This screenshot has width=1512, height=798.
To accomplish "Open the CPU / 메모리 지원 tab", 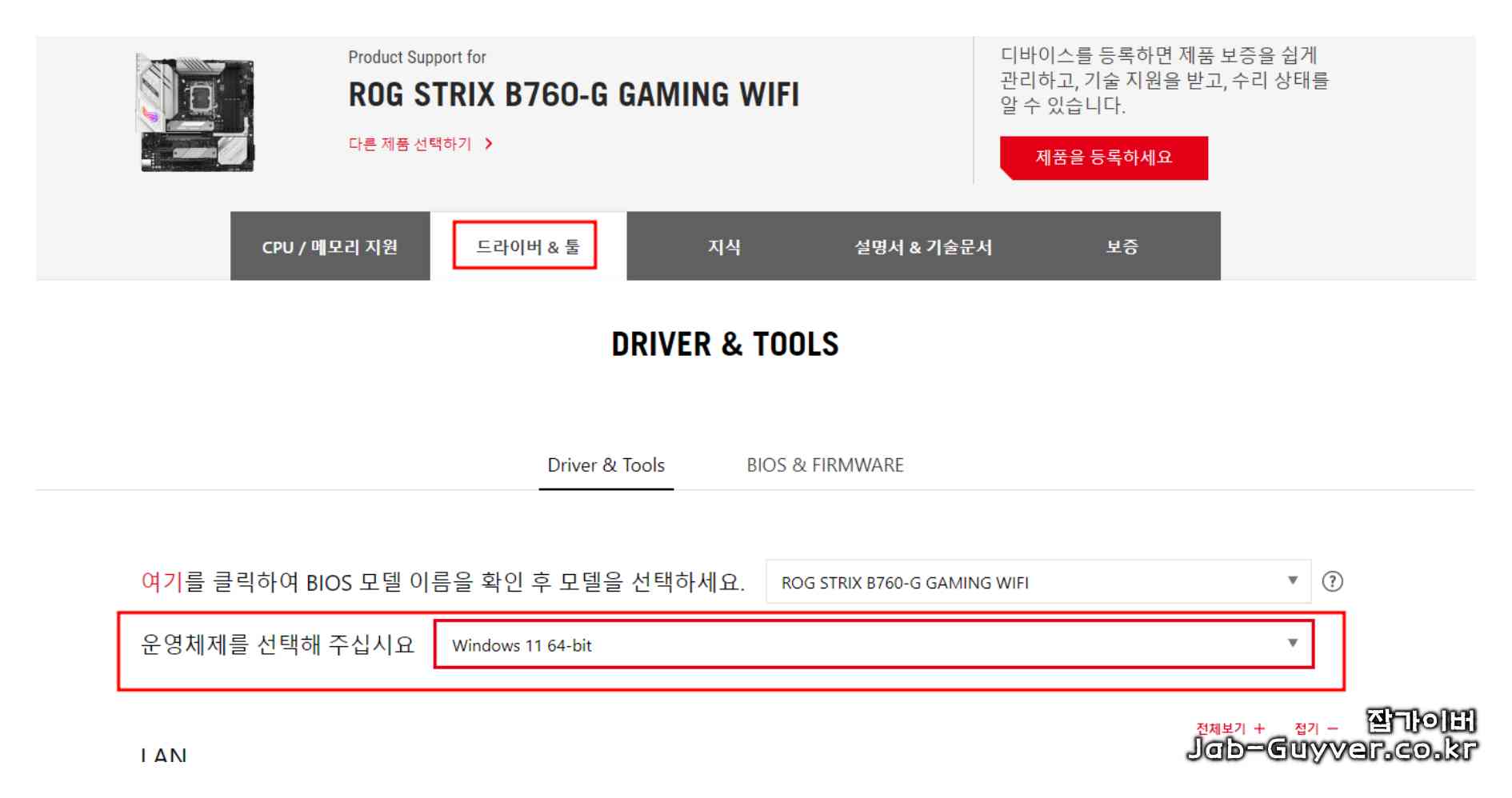I will 328,247.
